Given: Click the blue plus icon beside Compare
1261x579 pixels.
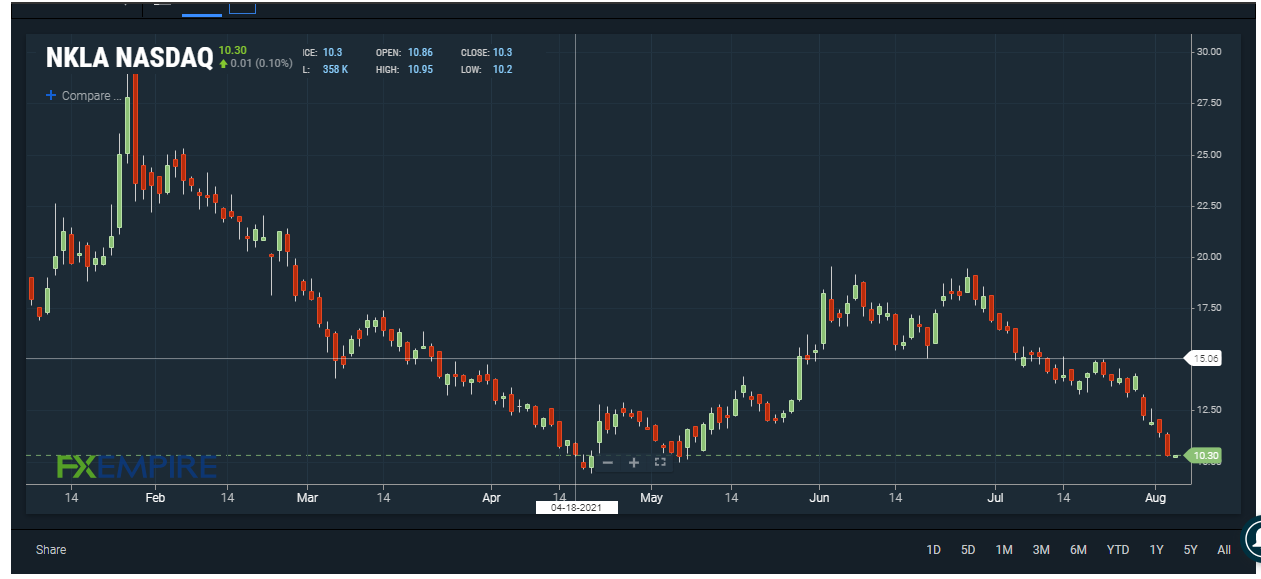Looking at the screenshot, I should [51, 96].
